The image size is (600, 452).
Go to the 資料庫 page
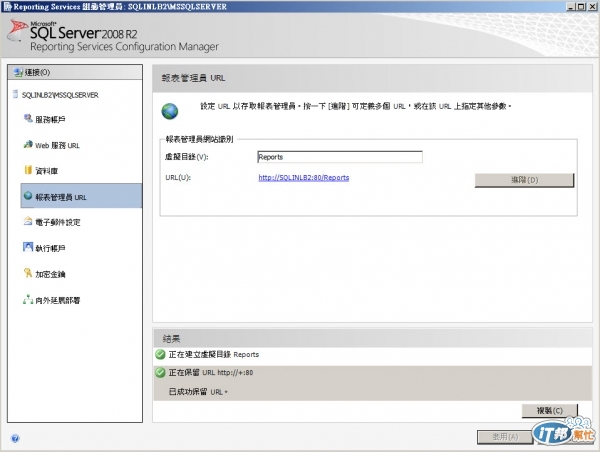click(46, 171)
